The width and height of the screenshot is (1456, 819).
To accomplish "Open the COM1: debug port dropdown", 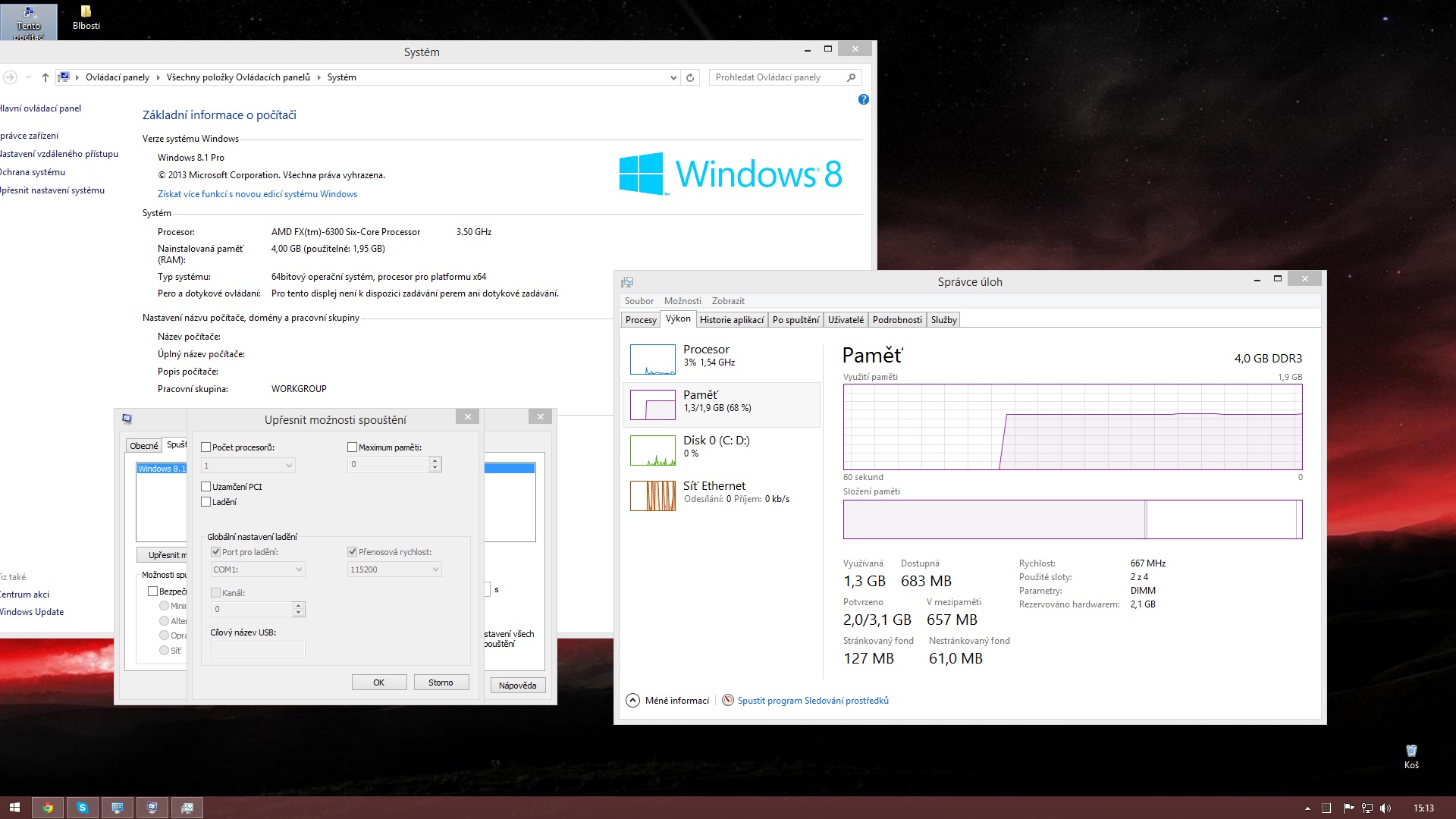I will (x=258, y=570).
